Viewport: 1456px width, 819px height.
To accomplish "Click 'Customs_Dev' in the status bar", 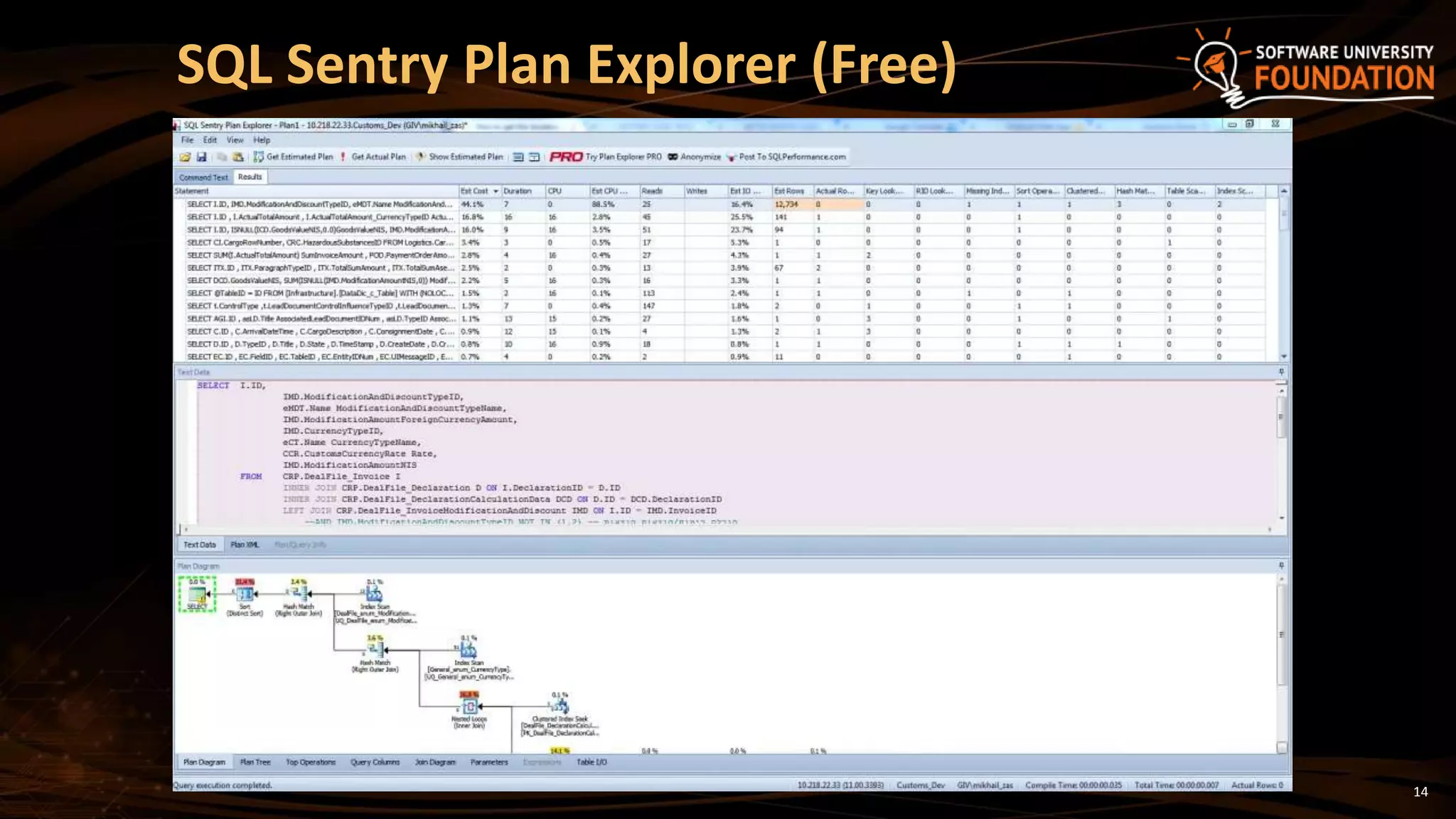I will pyautogui.click(x=920, y=786).
